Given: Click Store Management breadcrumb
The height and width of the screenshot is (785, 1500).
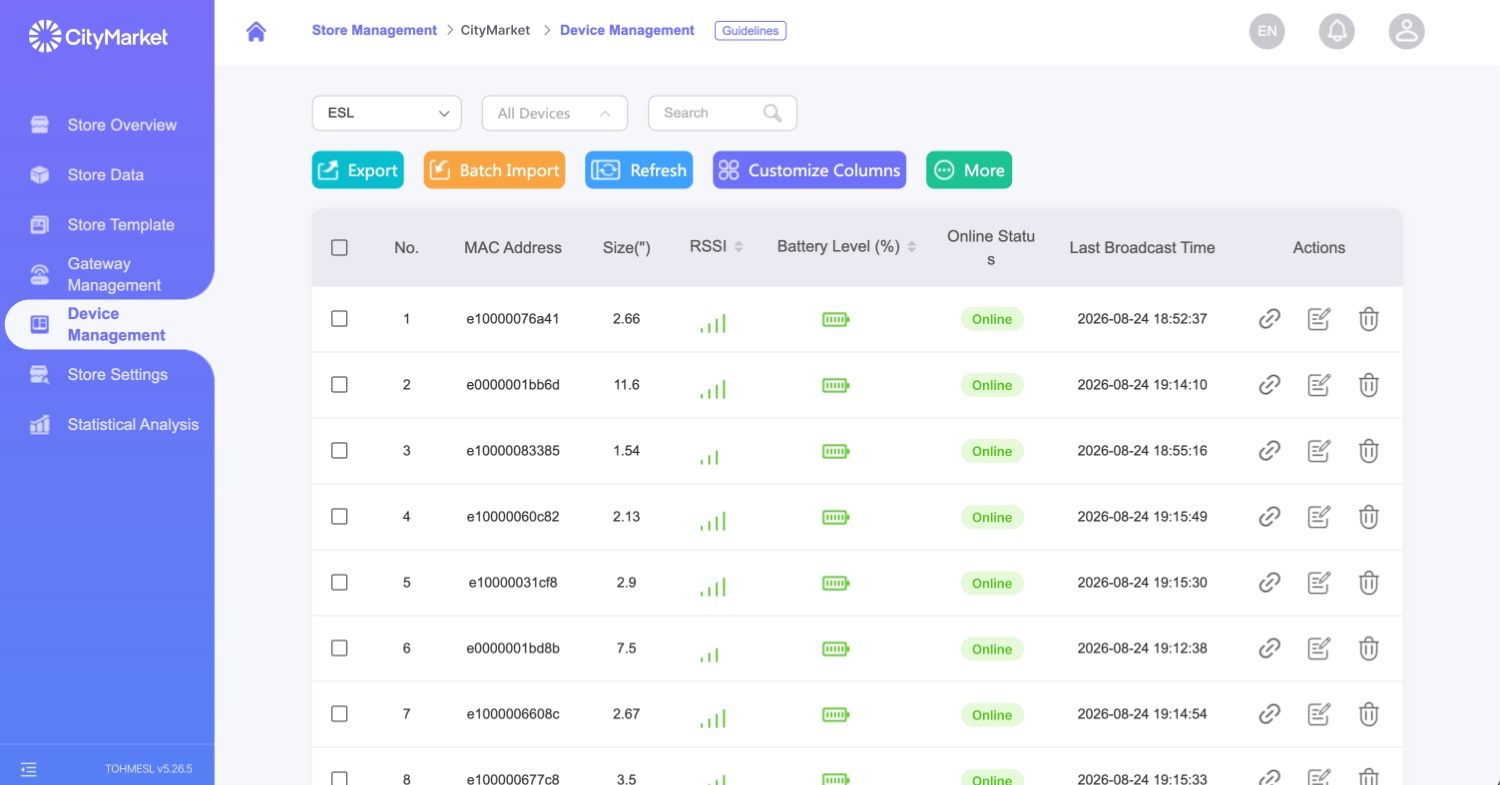Looking at the screenshot, I should [x=374, y=31].
